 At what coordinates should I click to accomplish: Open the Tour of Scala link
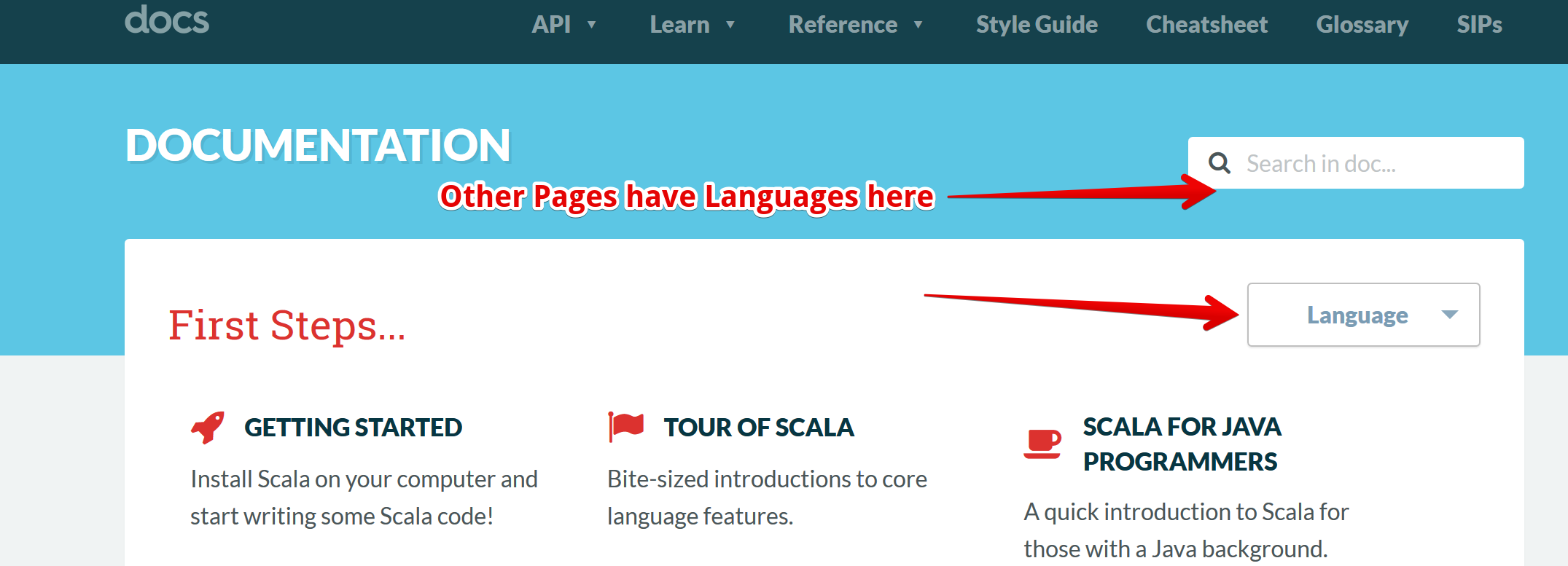[x=759, y=428]
